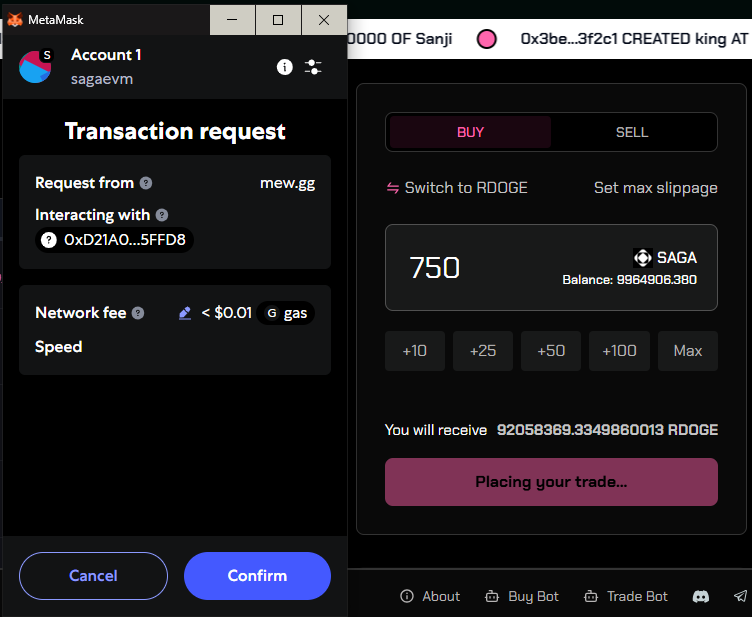Cancel the transaction request

tap(94, 576)
